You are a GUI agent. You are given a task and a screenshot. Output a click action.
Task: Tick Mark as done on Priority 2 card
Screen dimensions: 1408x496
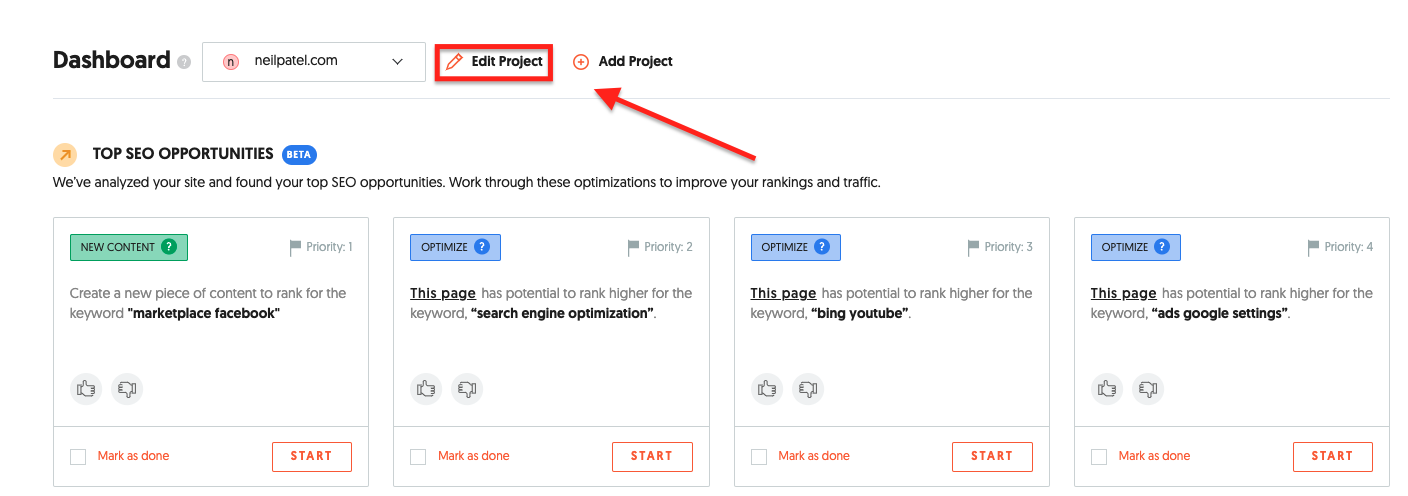point(419,457)
